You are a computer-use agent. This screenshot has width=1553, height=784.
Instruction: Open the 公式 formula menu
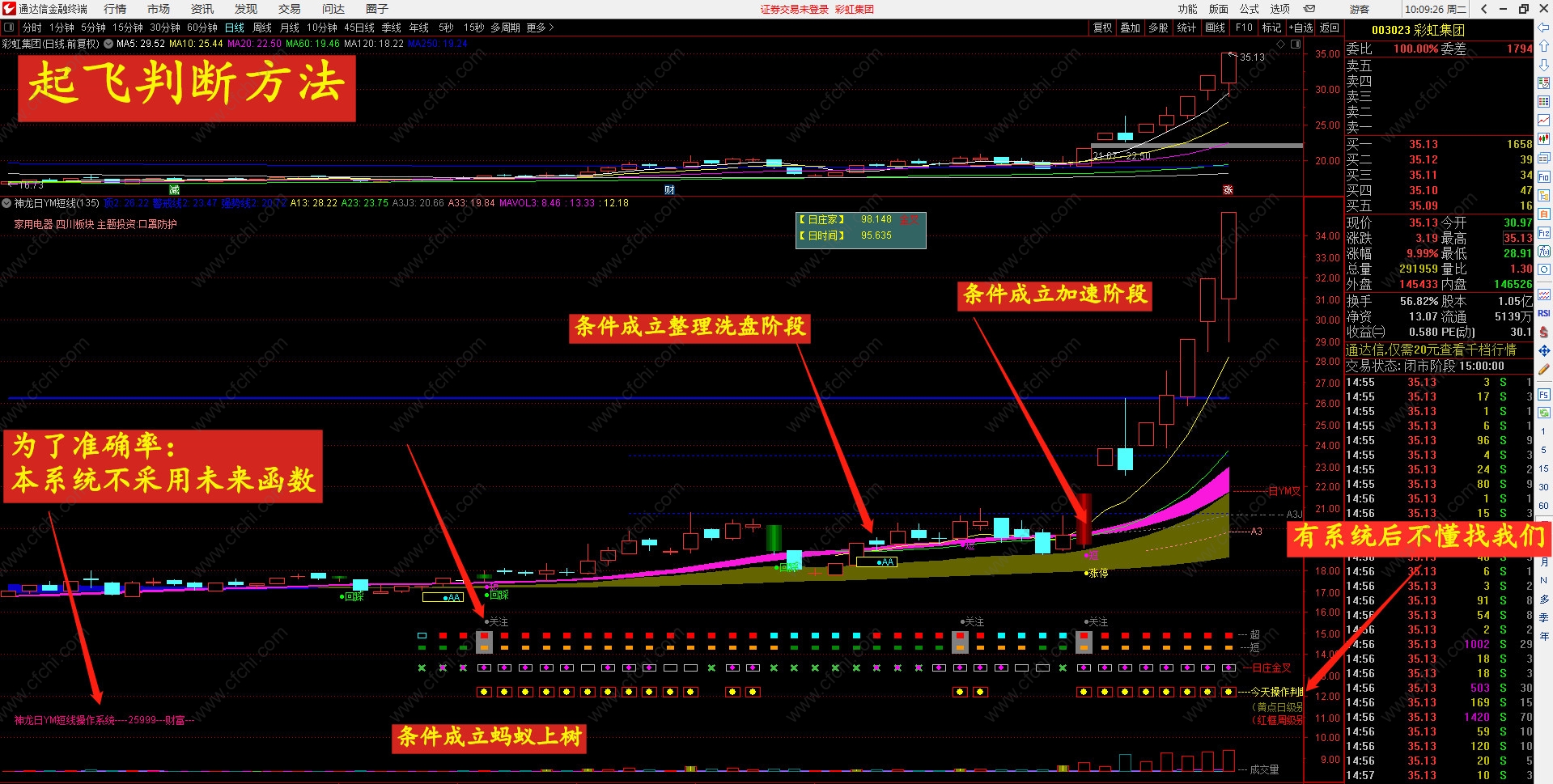(1250, 9)
